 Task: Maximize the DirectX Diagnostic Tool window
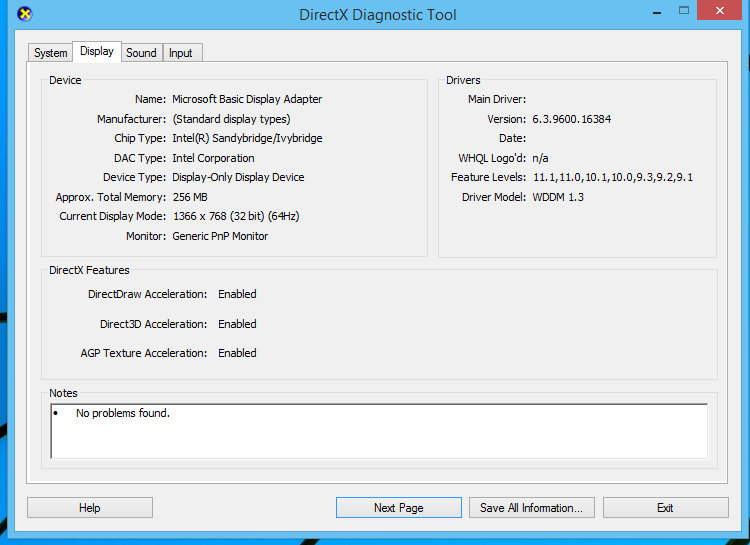tap(684, 11)
